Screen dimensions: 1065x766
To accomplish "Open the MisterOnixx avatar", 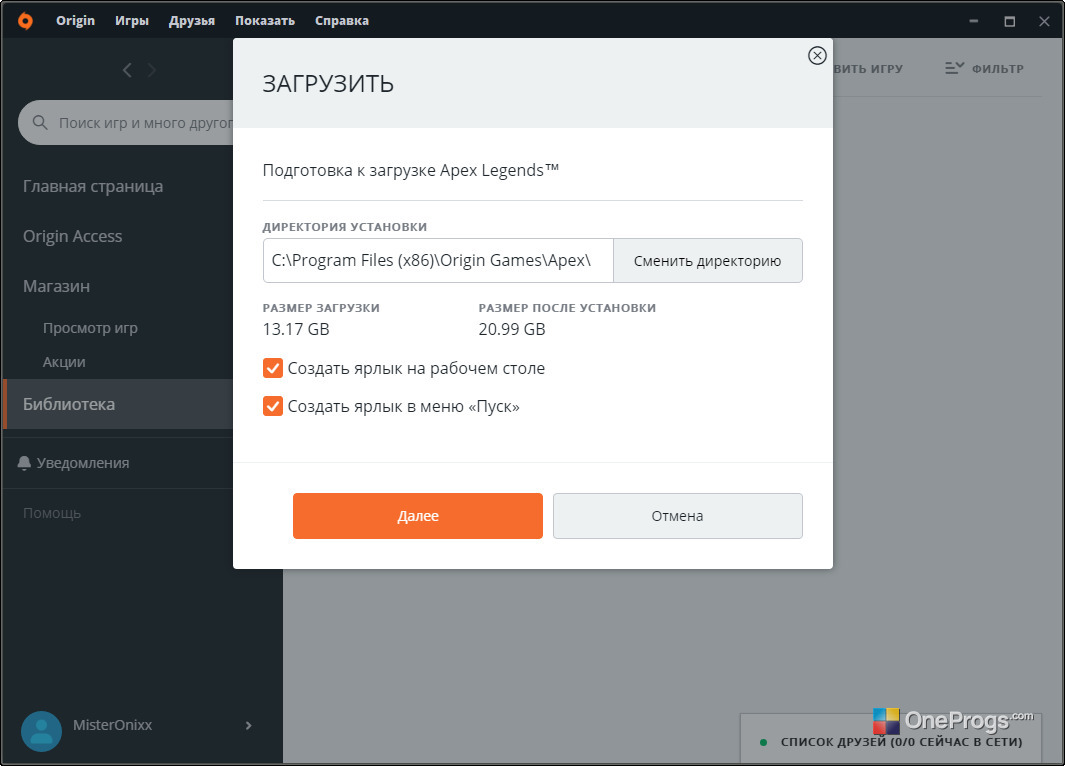I will click(x=41, y=731).
